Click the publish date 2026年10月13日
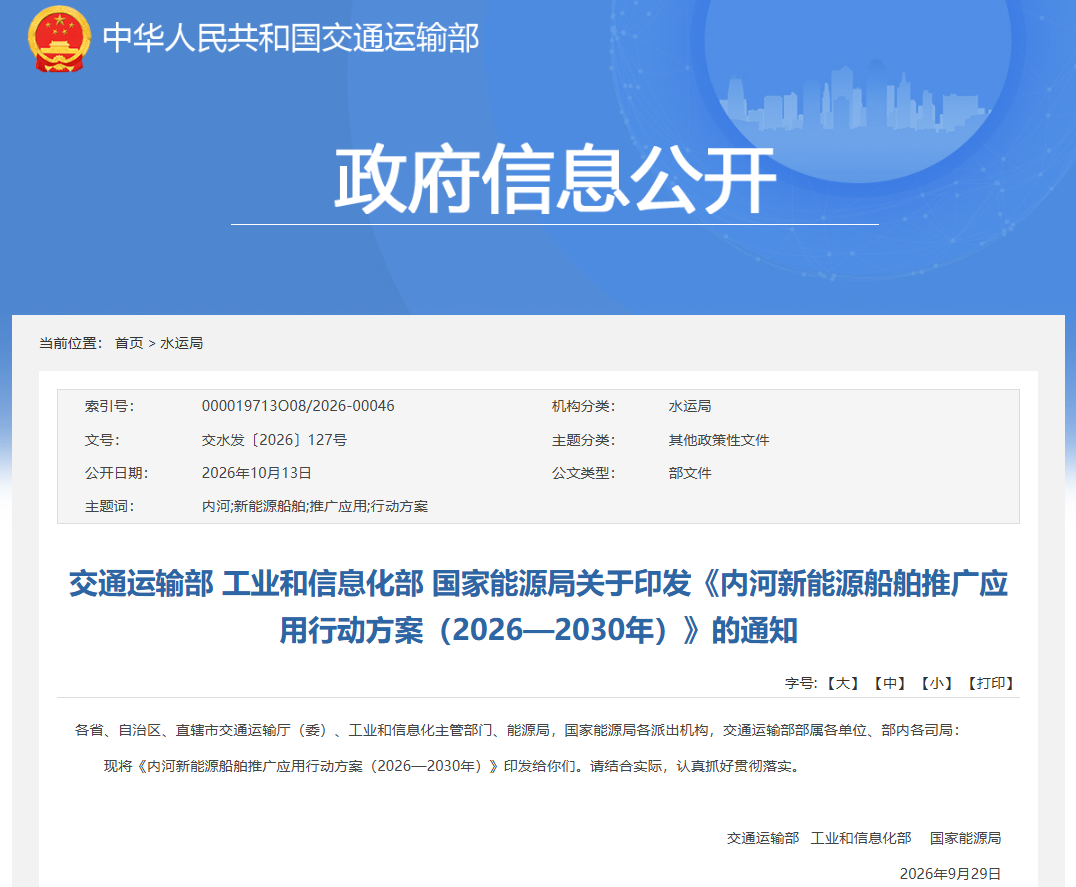1076x887 pixels. (x=257, y=473)
